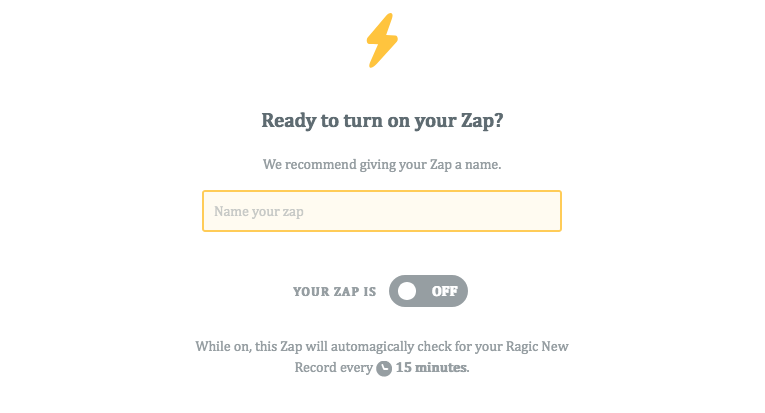The image size is (765, 413).
Task: Click the yellow lightning bolt Zap icon
Action: 382,40
